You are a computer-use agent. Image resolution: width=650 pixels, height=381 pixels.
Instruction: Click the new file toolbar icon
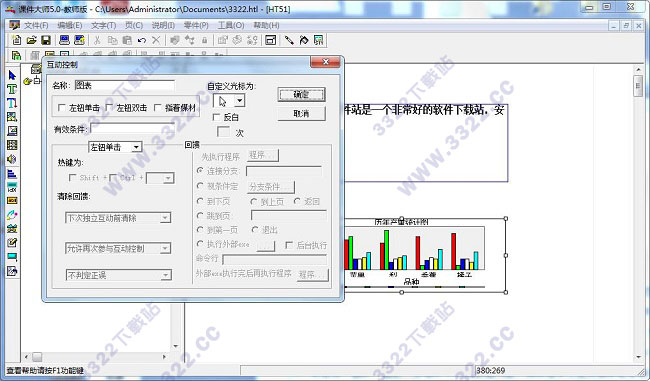pyautogui.click(x=17, y=40)
